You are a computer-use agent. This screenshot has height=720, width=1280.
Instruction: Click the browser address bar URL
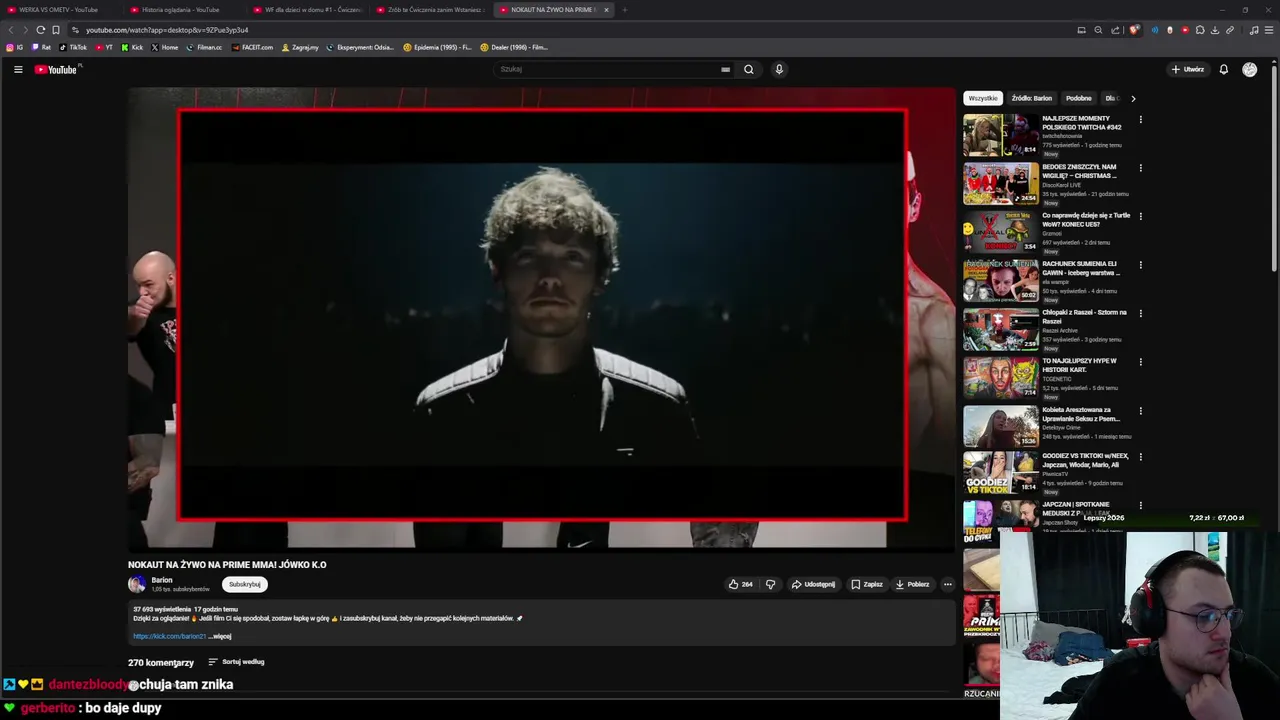167,30
